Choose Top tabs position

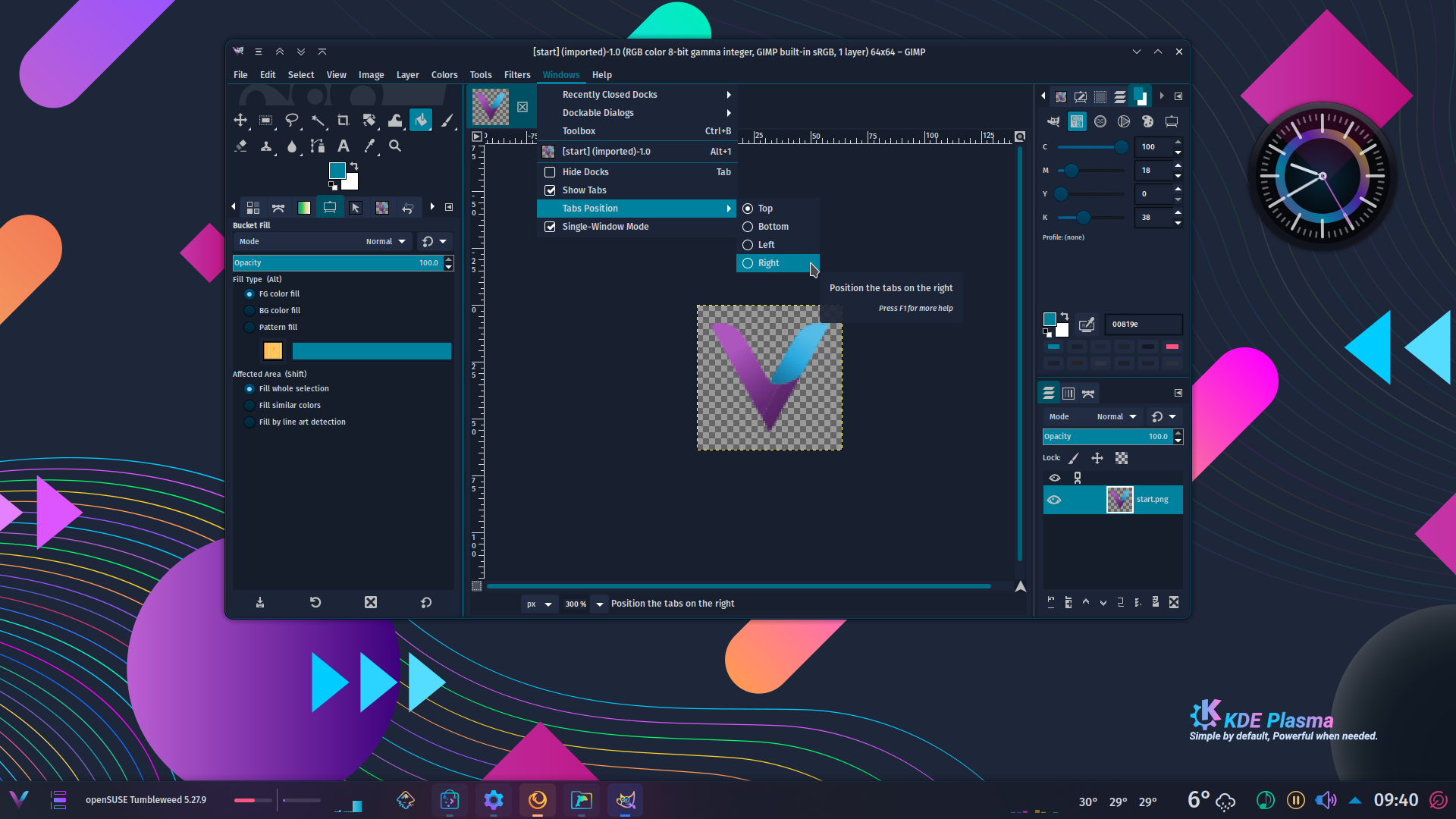[x=778, y=209]
